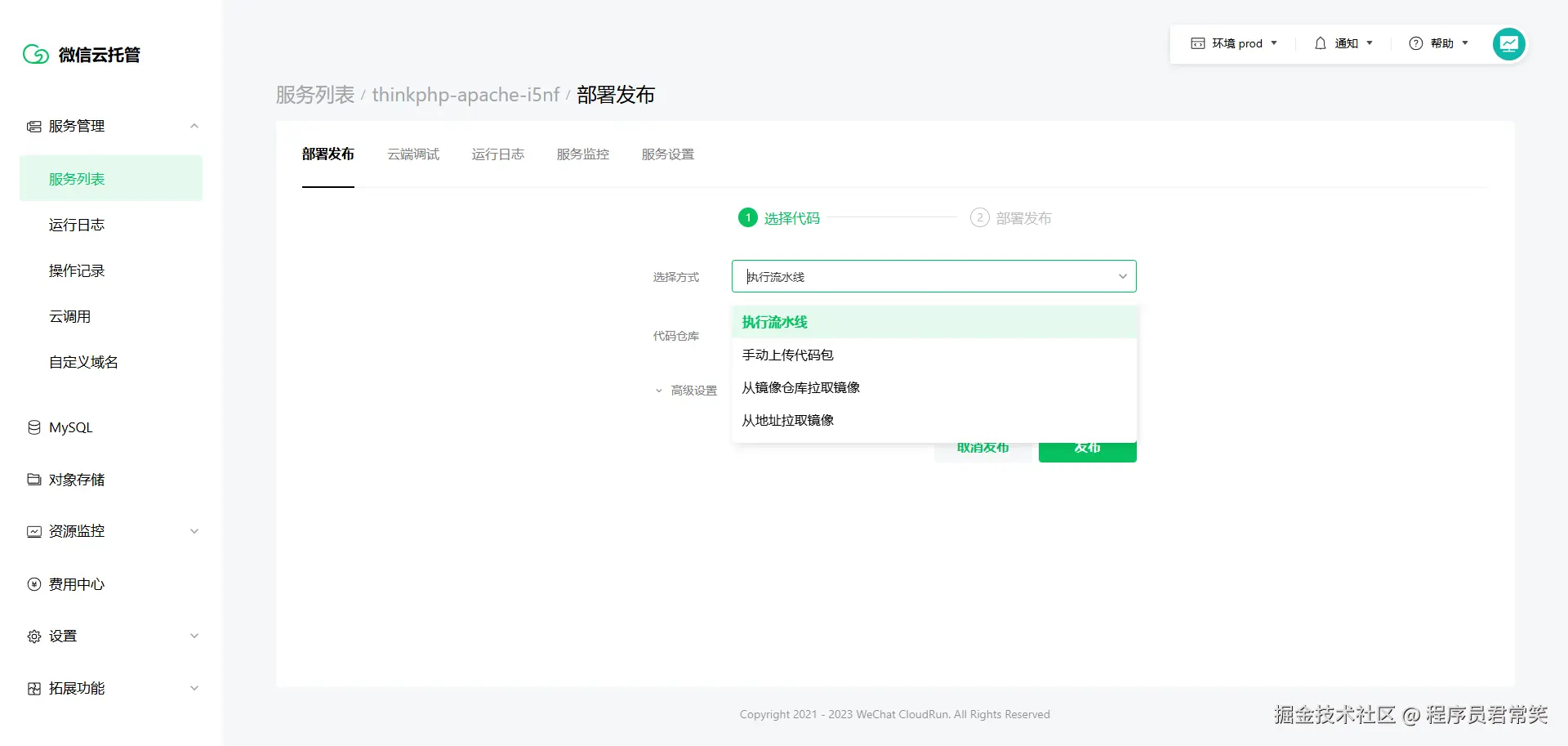The height and width of the screenshot is (746, 1568).
Task: Go to thinkphp-apache-i5nf breadcrumb link
Action: (x=465, y=95)
